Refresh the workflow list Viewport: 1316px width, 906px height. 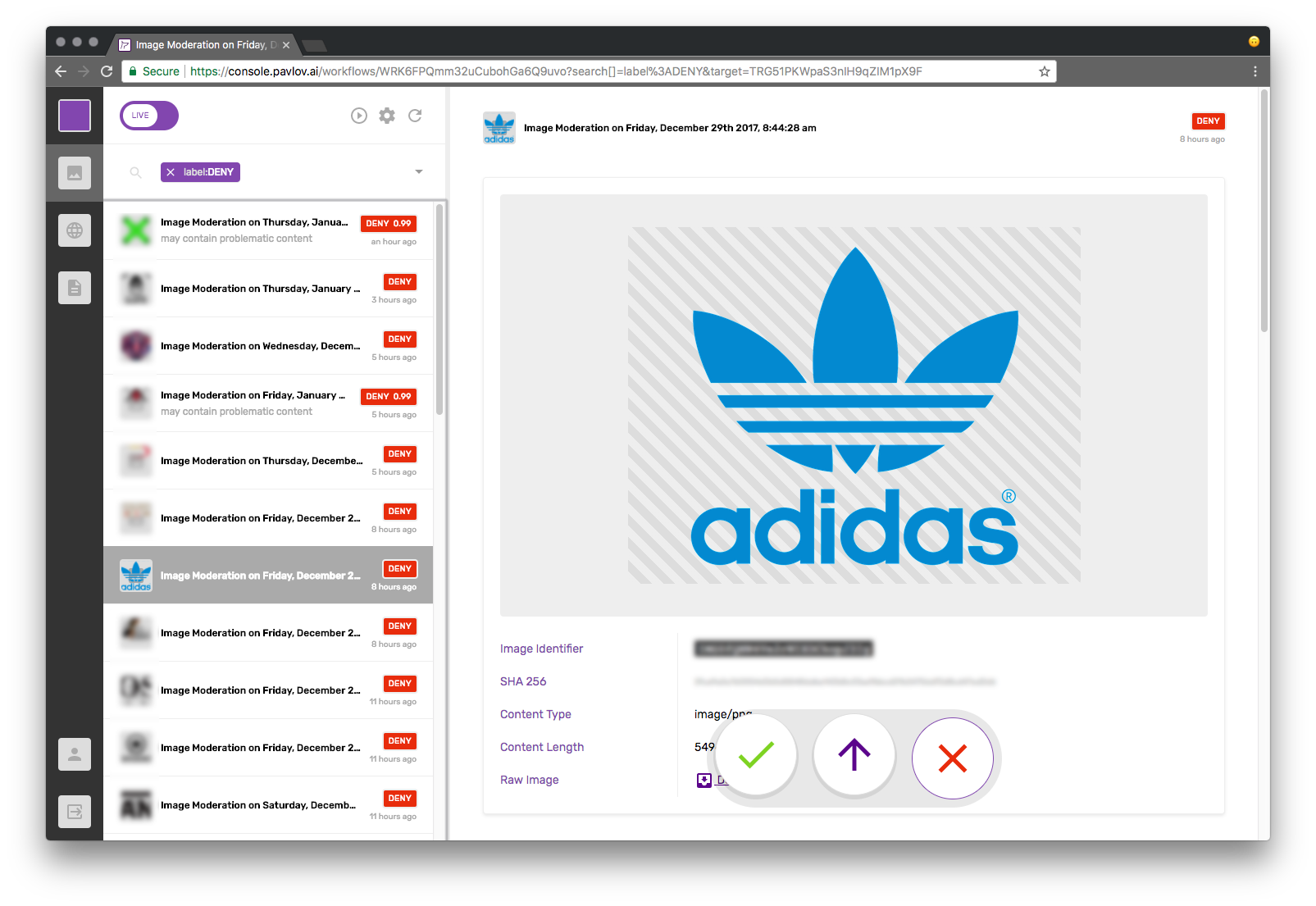point(415,116)
